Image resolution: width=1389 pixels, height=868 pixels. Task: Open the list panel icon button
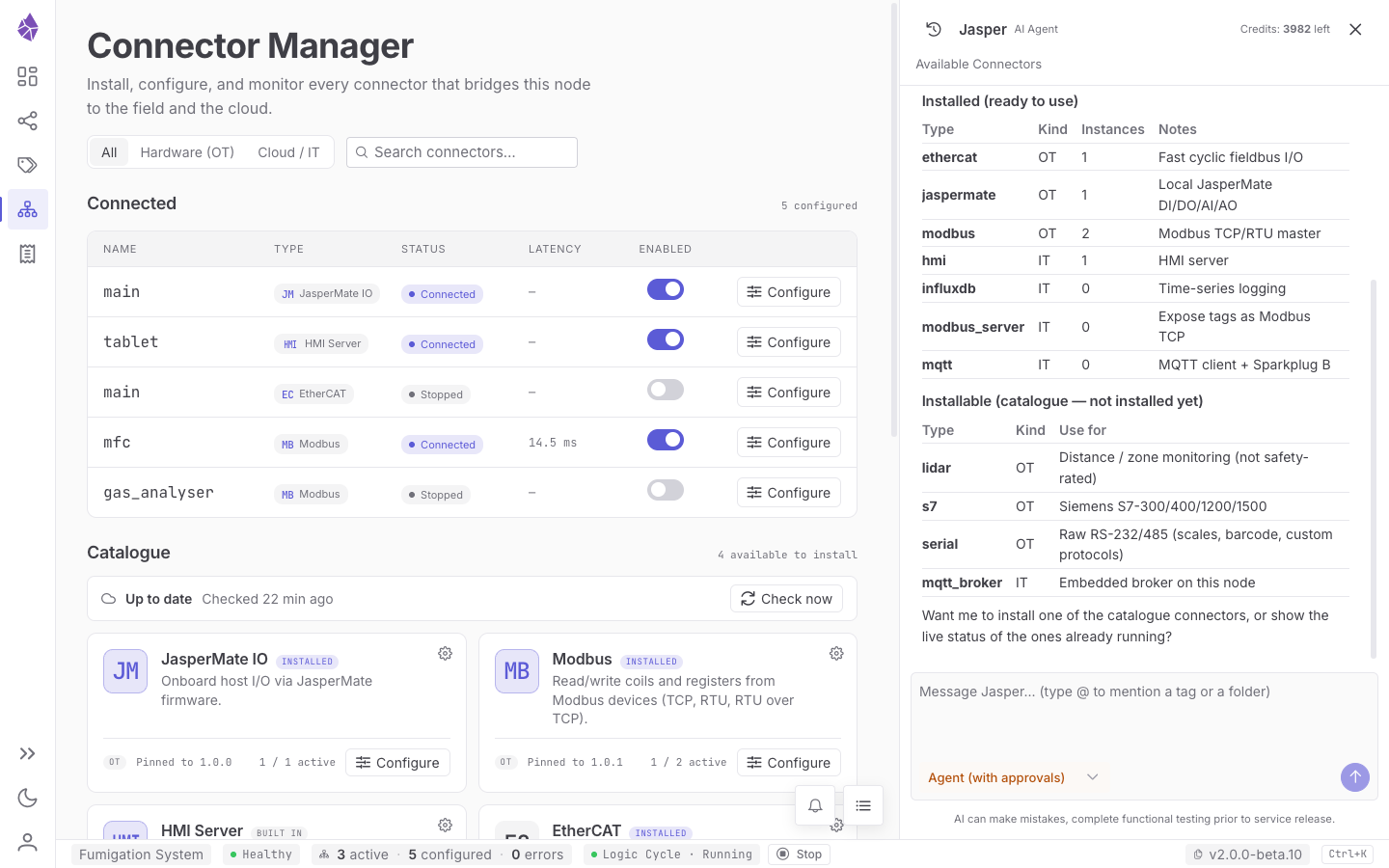(x=863, y=805)
